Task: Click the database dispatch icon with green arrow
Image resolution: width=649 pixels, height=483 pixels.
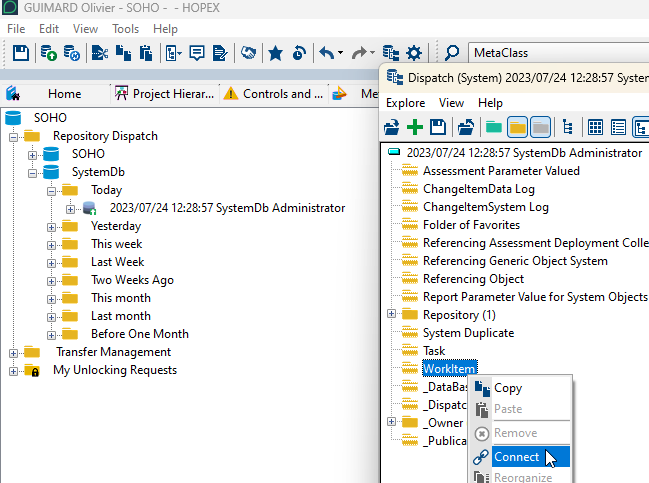Action: pos(48,53)
